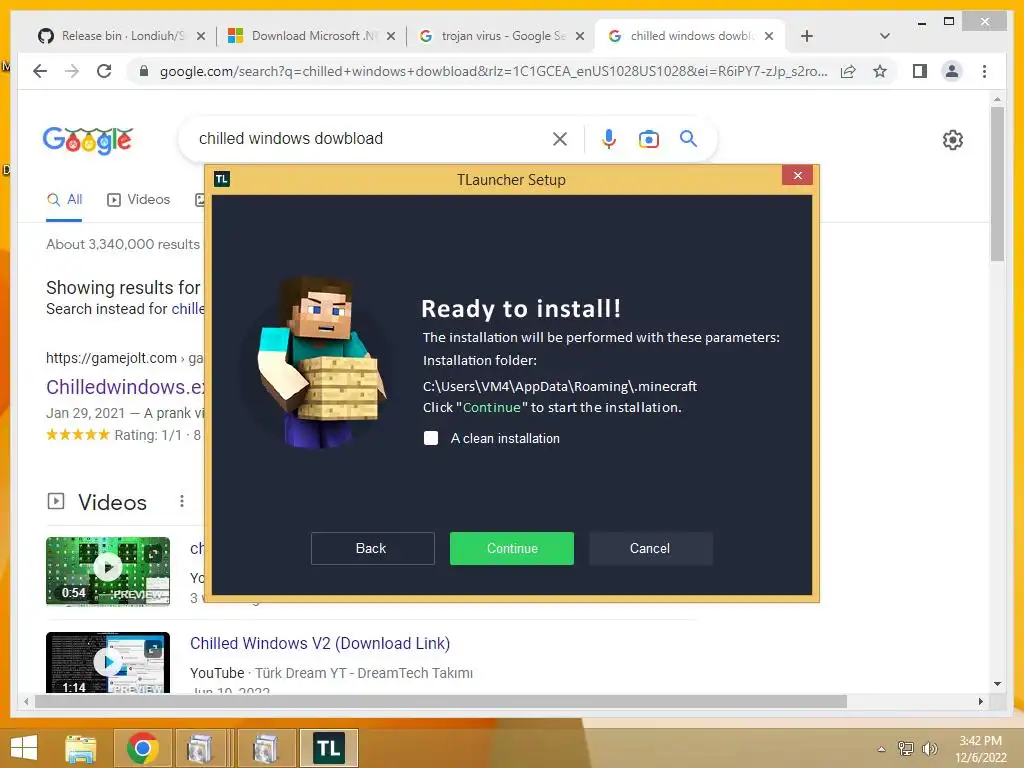Open the Videos section three-dot menu
Image resolution: width=1024 pixels, height=768 pixels.
click(182, 501)
